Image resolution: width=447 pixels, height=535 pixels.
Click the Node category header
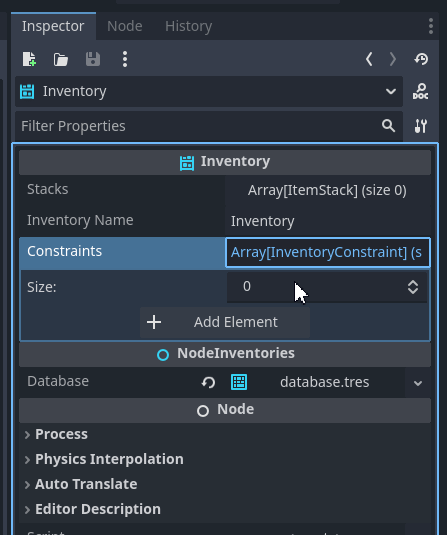(x=225, y=410)
